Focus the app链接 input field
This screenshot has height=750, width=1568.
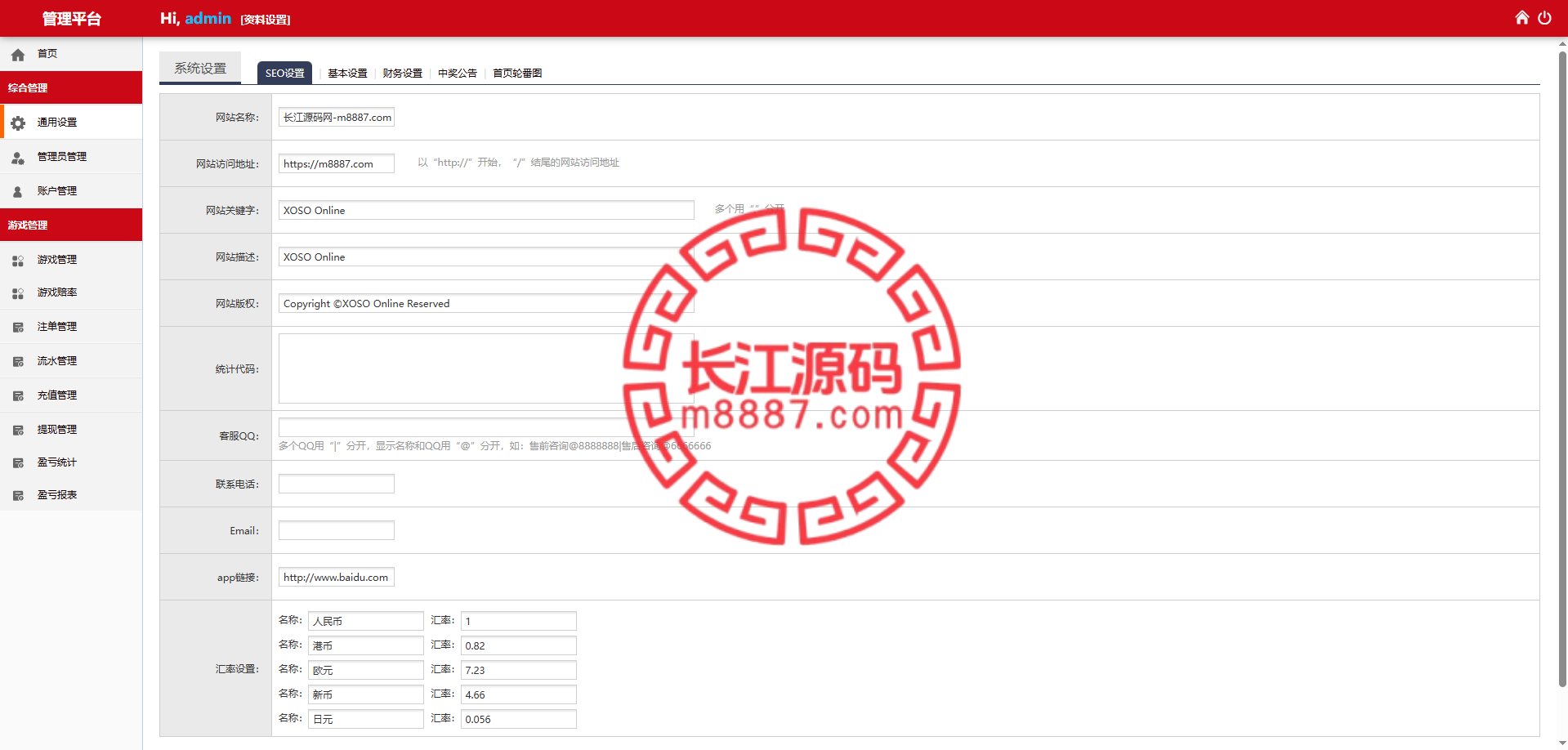[x=337, y=577]
